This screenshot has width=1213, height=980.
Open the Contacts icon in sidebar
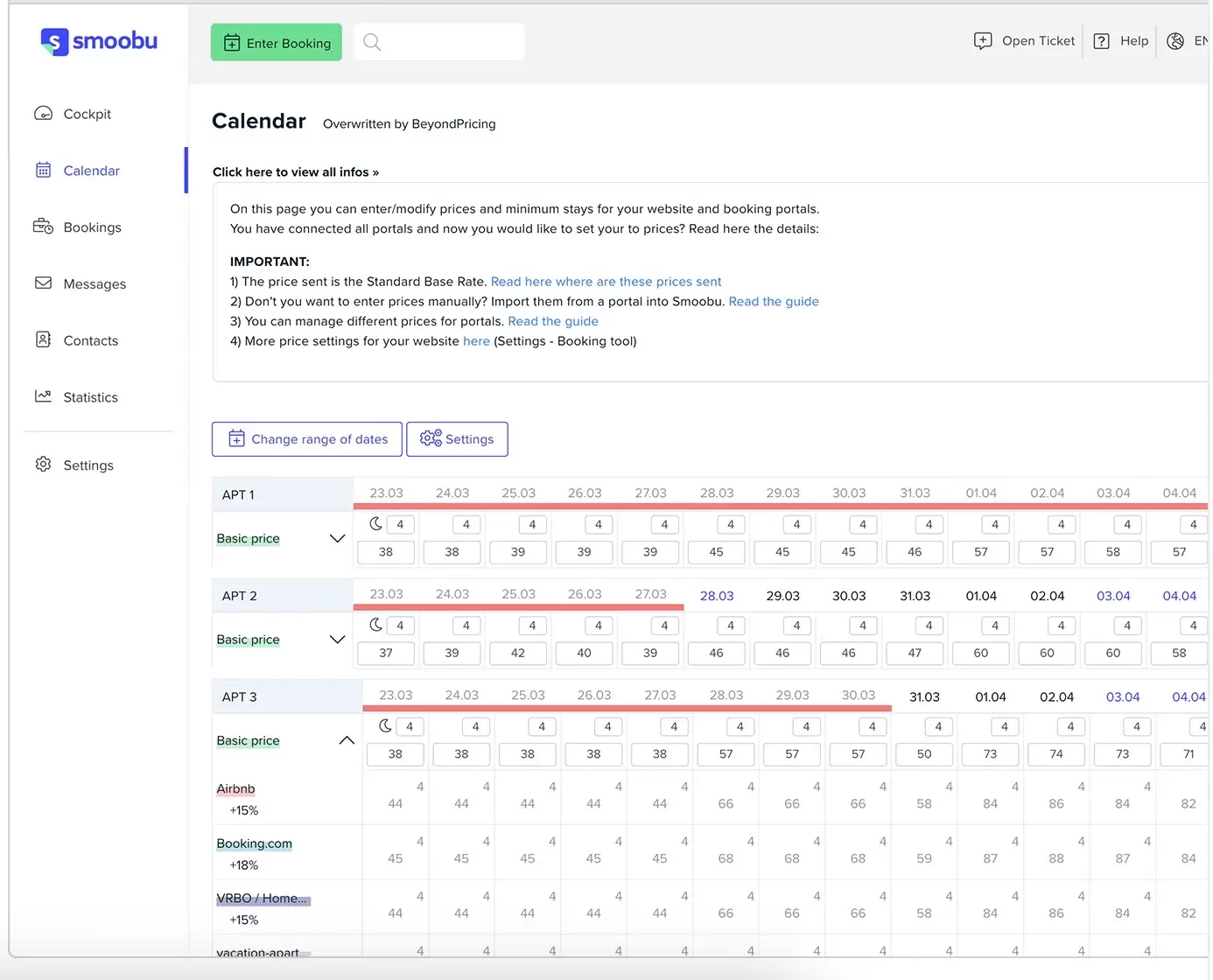point(43,340)
